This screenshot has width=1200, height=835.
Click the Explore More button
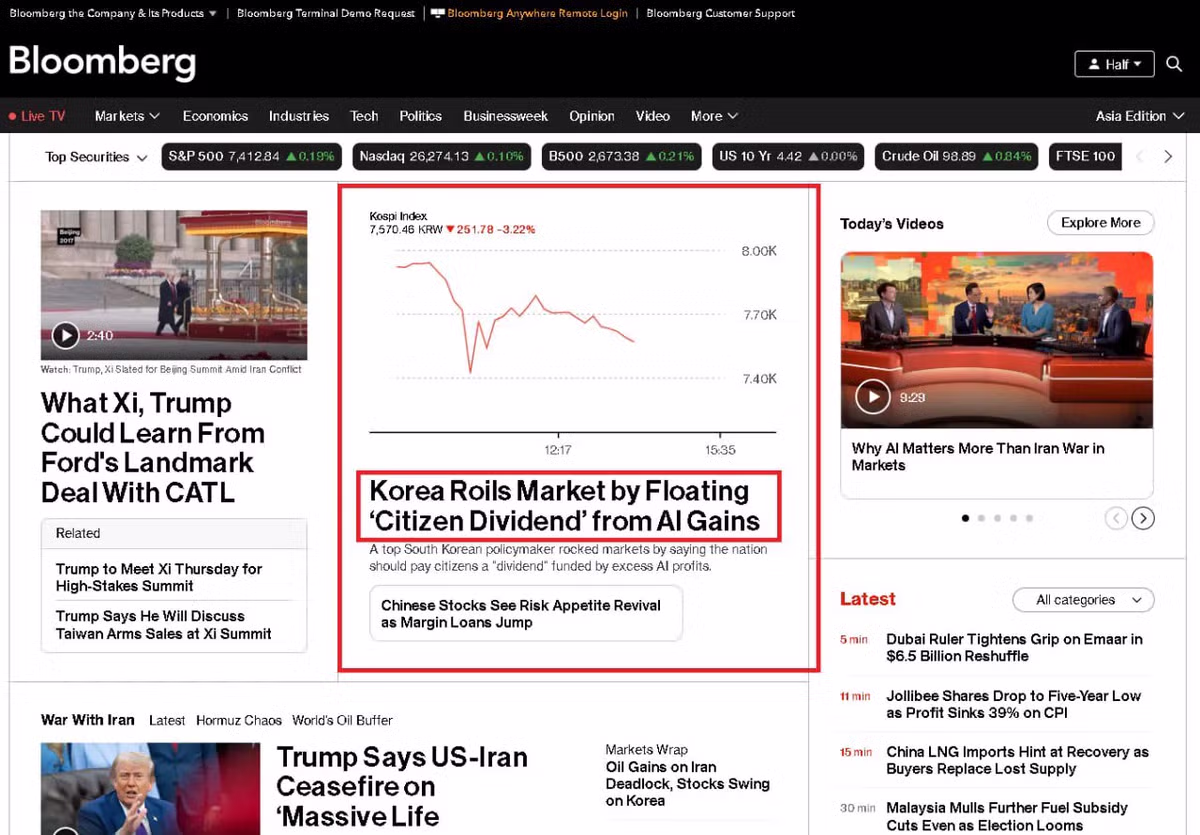click(1100, 223)
